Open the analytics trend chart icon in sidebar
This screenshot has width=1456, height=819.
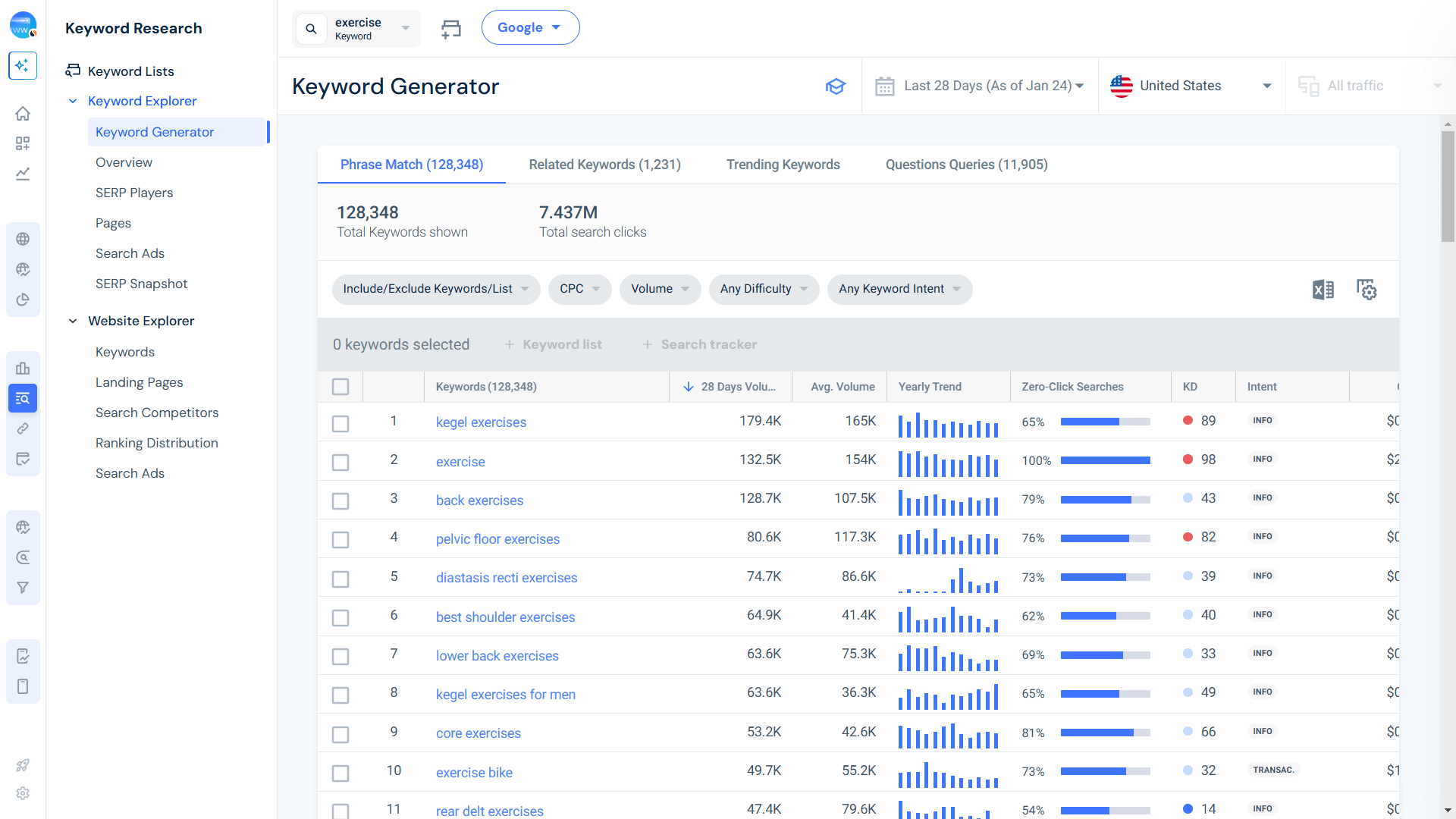pos(23,174)
